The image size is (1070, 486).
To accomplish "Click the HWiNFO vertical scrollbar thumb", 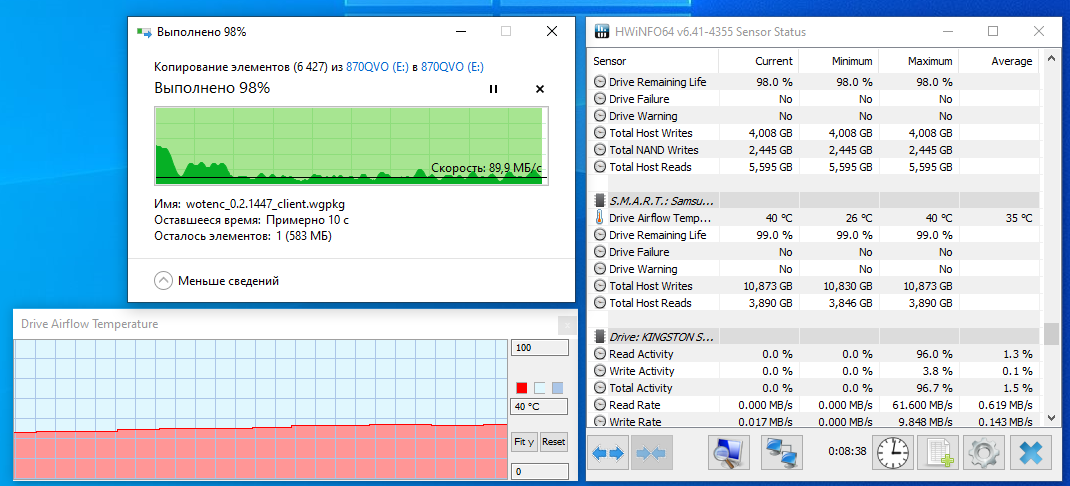I will tap(1050, 334).
